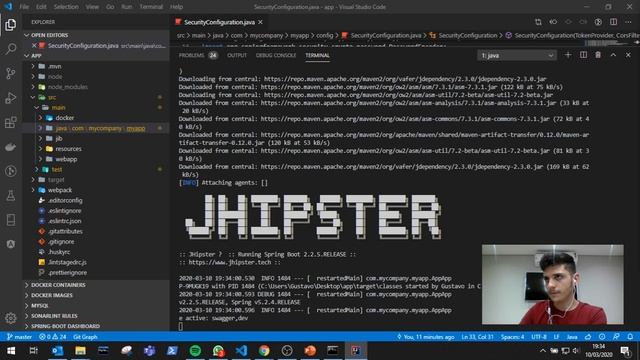Open the terminal selector dropdown '1: java'
The width and height of the screenshot is (640, 360).
[517, 55]
